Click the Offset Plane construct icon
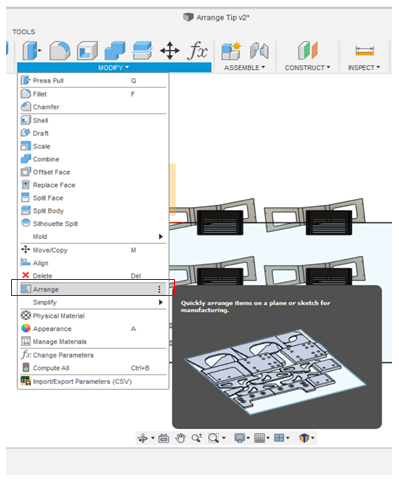 coord(308,51)
